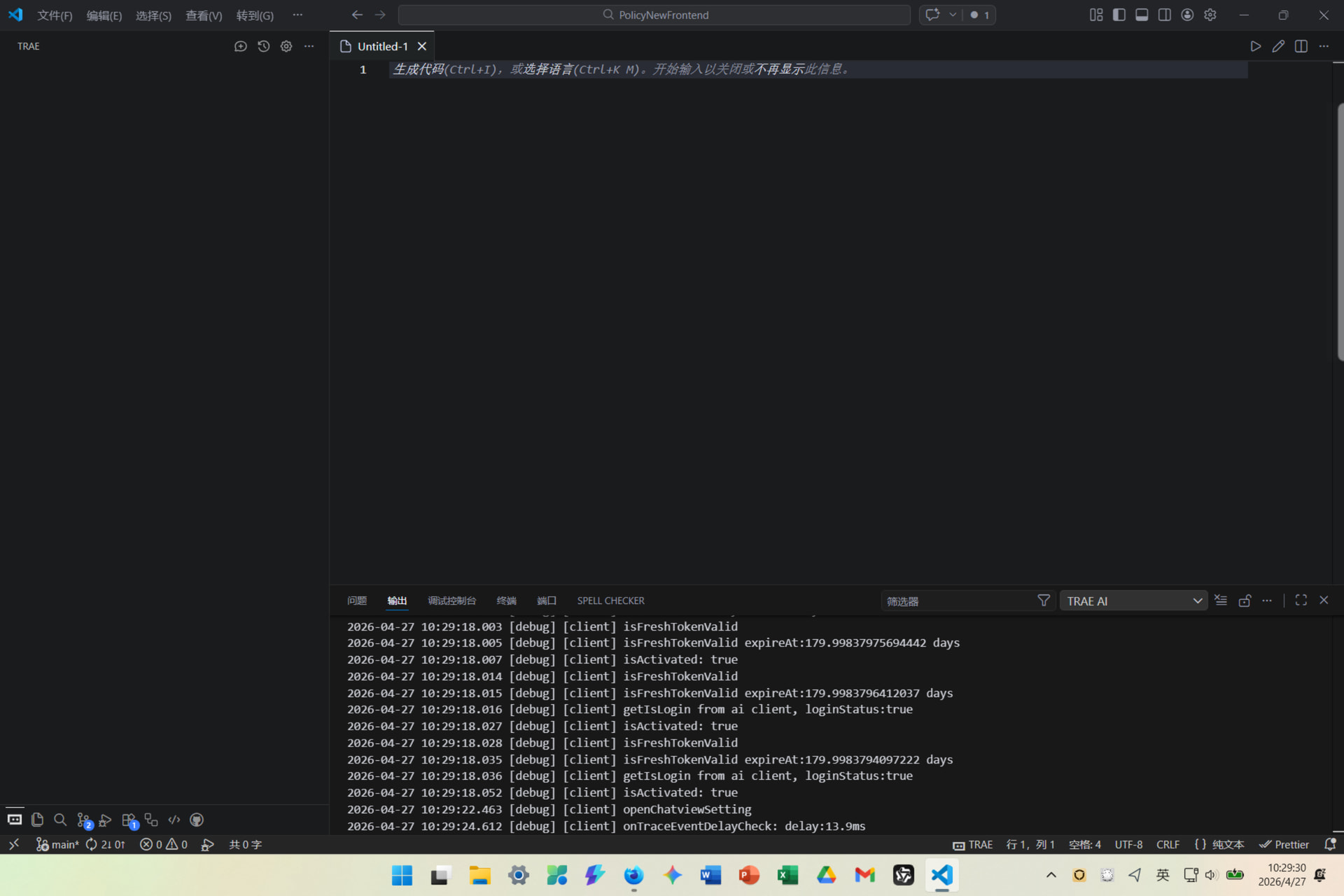Open the TRAE AI output channel dropdown
This screenshot has height=896, width=1344.
pyautogui.click(x=1133, y=601)
